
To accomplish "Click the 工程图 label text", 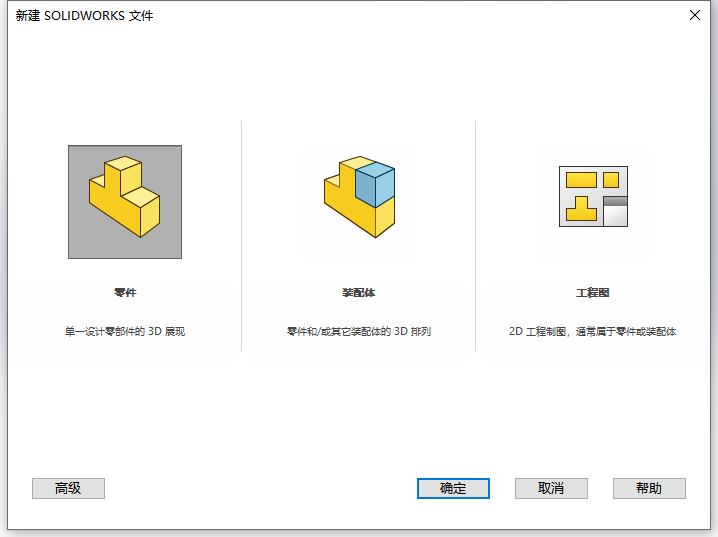I will click(593, 293).
